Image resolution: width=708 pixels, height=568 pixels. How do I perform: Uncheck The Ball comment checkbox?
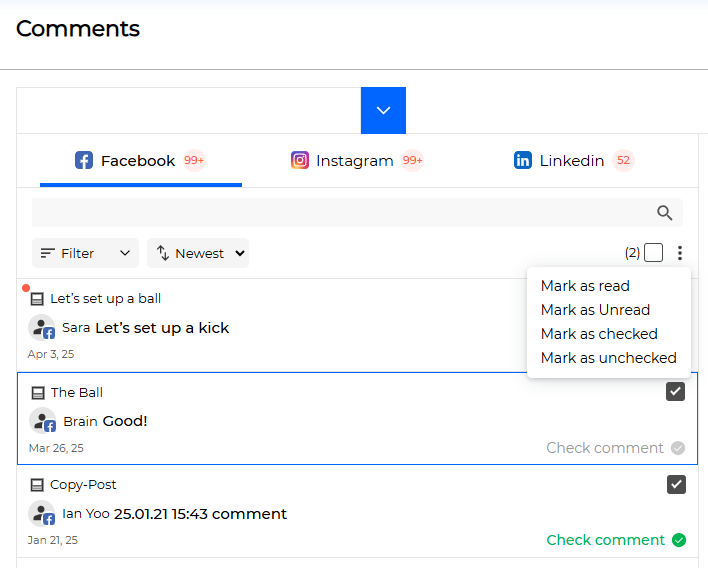point(675,391)
